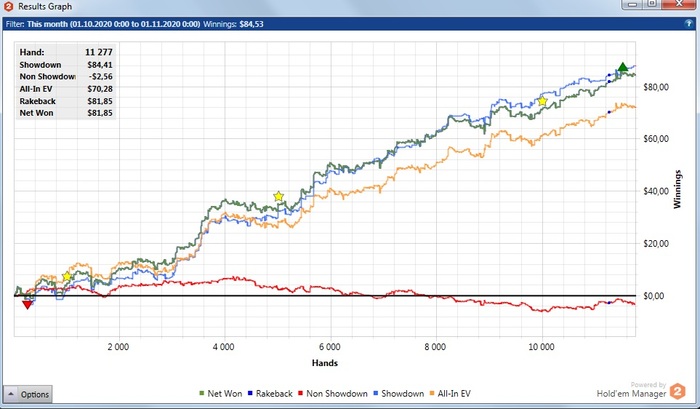Select the yellow star near 10 000 hands

pos(542,101)
